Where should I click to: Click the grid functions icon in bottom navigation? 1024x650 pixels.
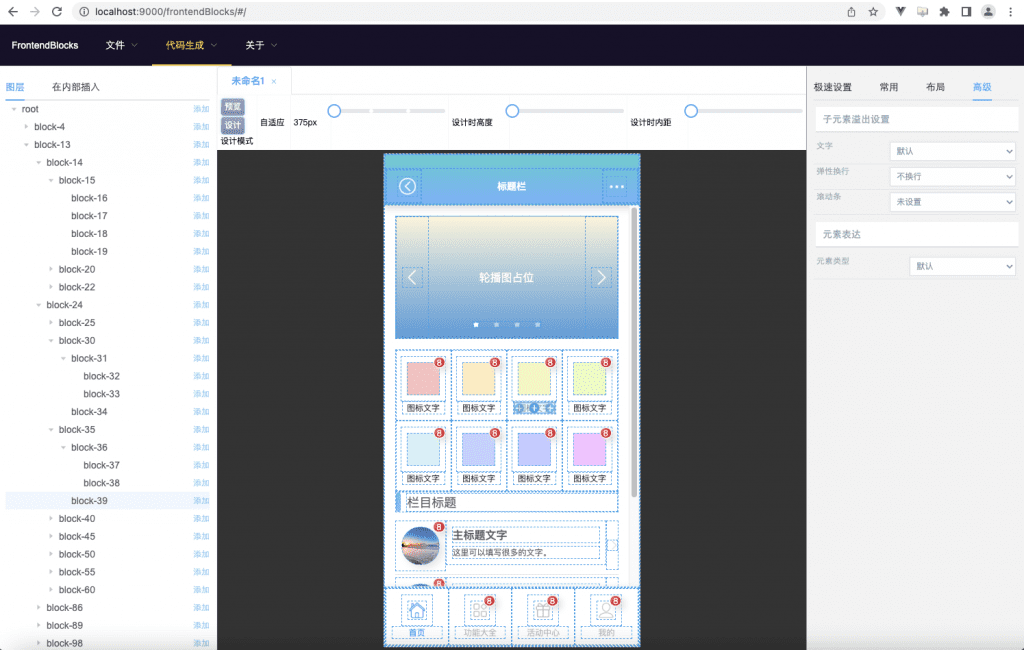[480, 611]
